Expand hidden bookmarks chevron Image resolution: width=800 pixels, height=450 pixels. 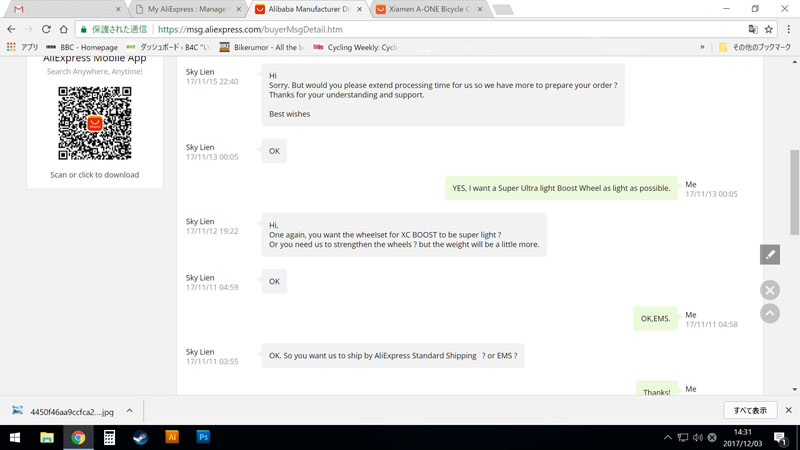point(702,47)
